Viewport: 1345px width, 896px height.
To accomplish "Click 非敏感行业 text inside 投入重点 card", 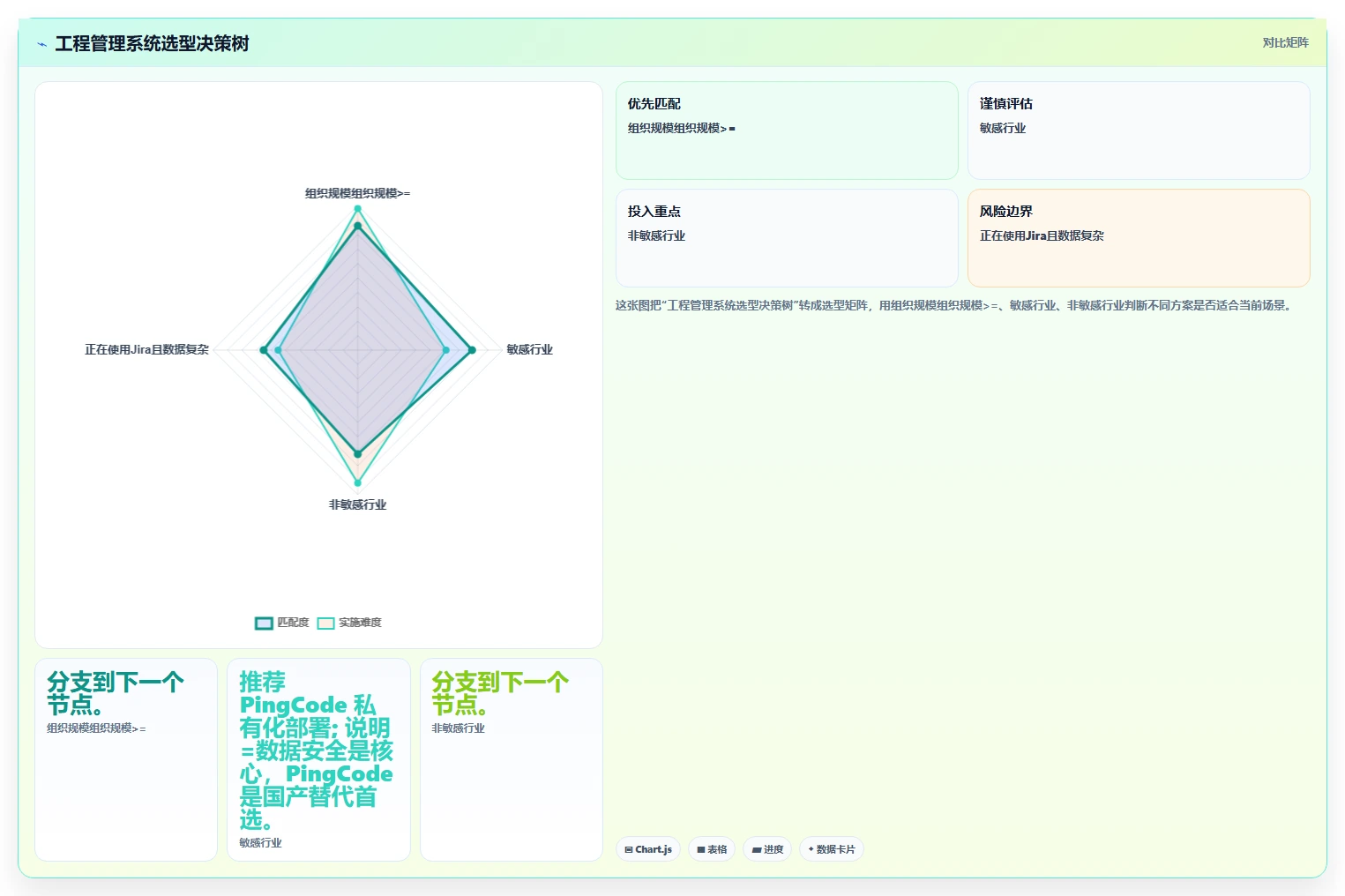I will tap(656, 235).
